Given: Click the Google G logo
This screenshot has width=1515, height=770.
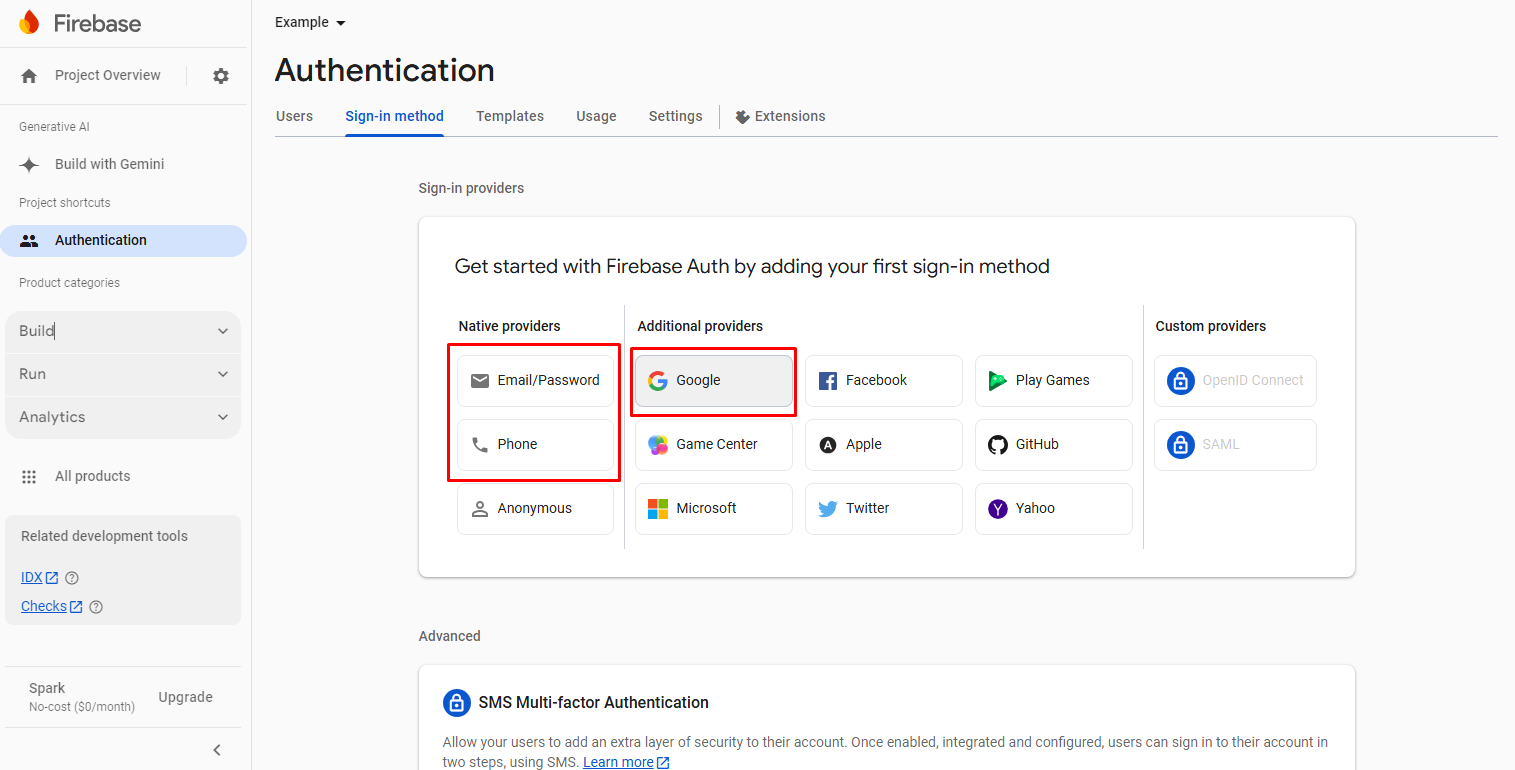Looking at the screenshot, I should [x=657, y=381].
